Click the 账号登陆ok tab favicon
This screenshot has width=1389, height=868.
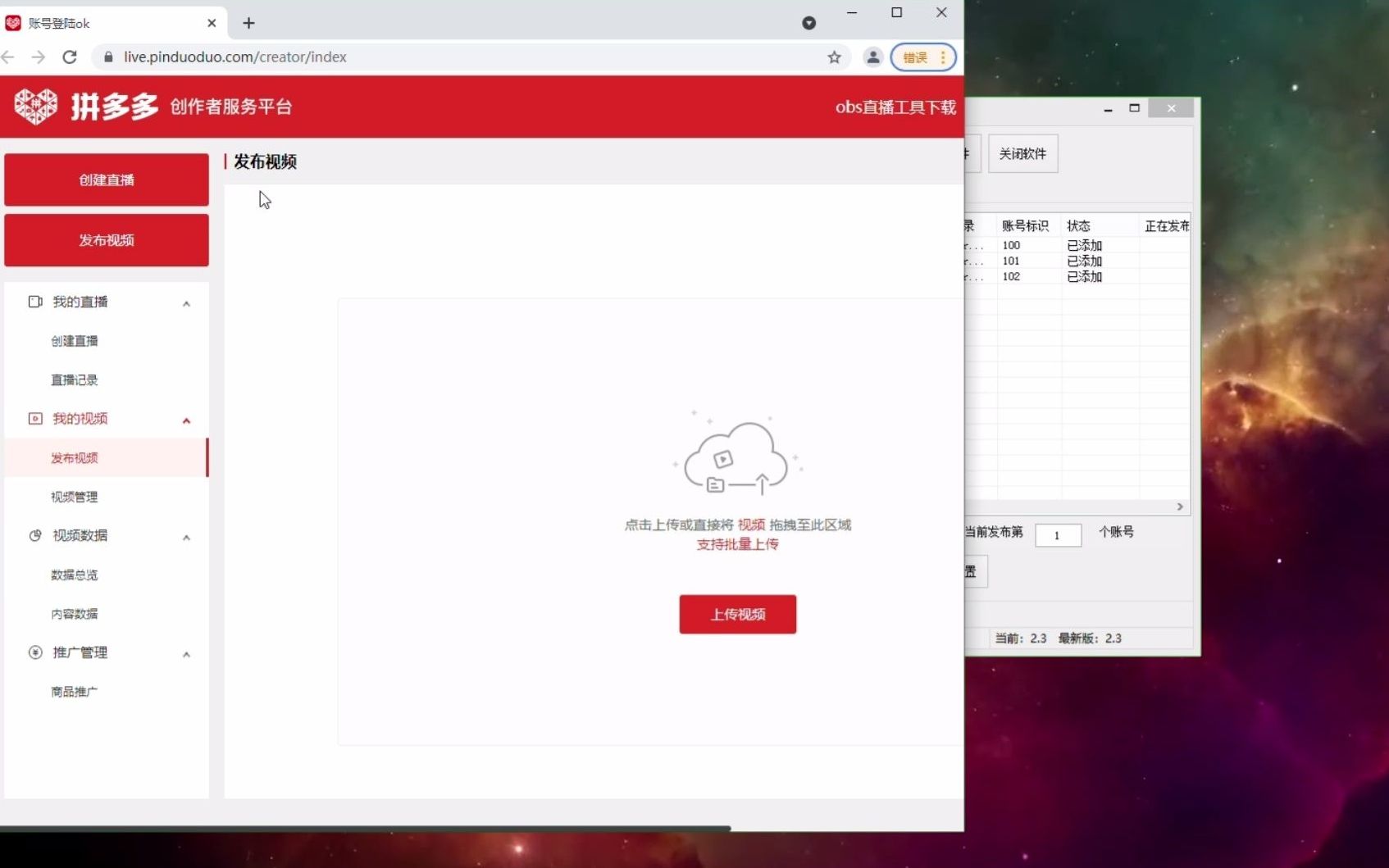[13, 23]
